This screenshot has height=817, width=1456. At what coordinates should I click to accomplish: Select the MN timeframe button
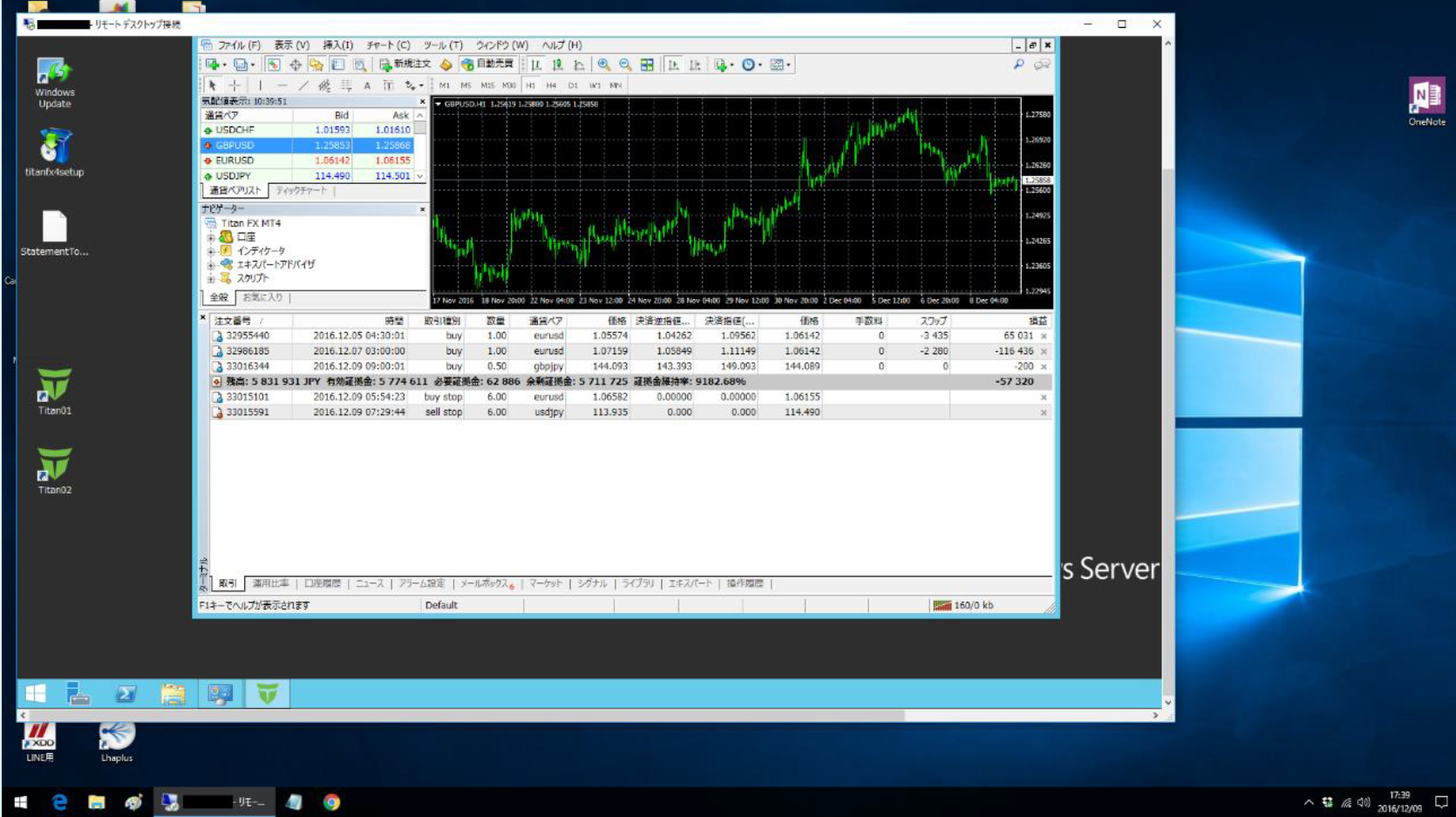pyautogui.click(x=616, y=85)
